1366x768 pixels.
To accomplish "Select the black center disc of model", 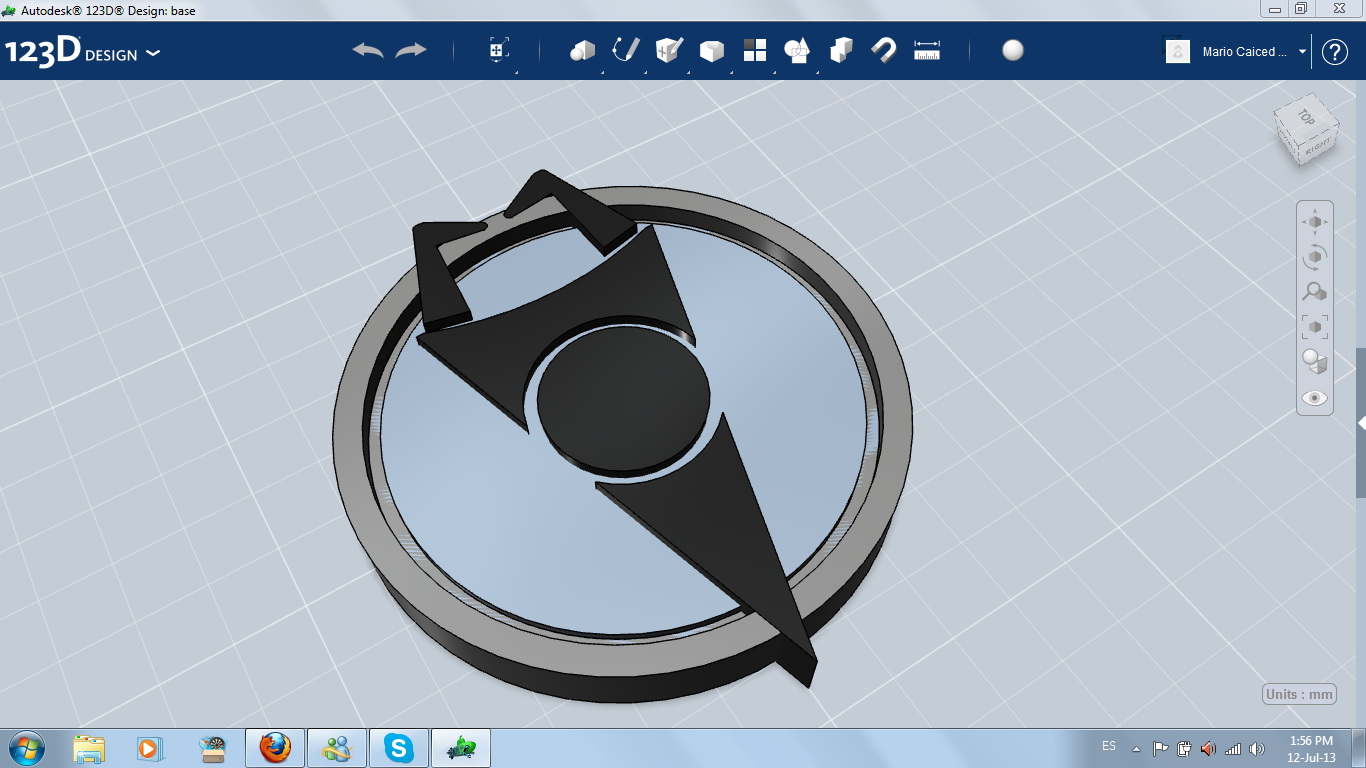I will [624, 398].
